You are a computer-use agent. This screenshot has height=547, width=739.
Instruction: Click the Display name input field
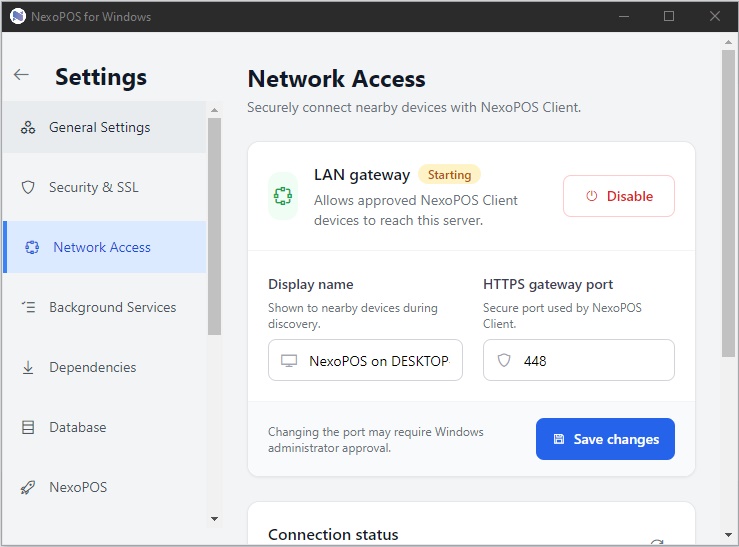pyautogui.click(x=365, y=360)
